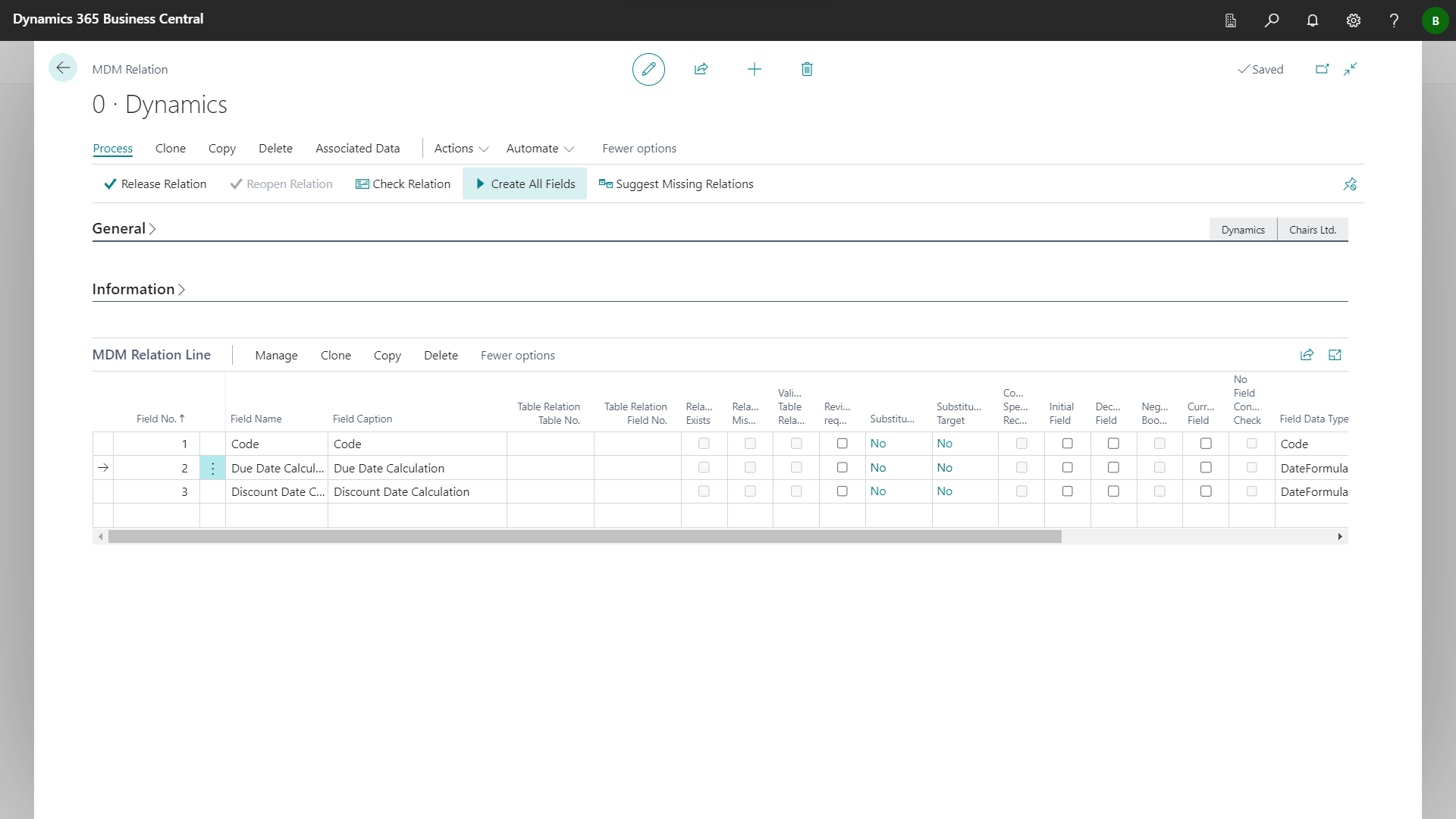This screenshot has height=819, width=1456.
Task: Click Check Relation action
Action: point(403,184)
